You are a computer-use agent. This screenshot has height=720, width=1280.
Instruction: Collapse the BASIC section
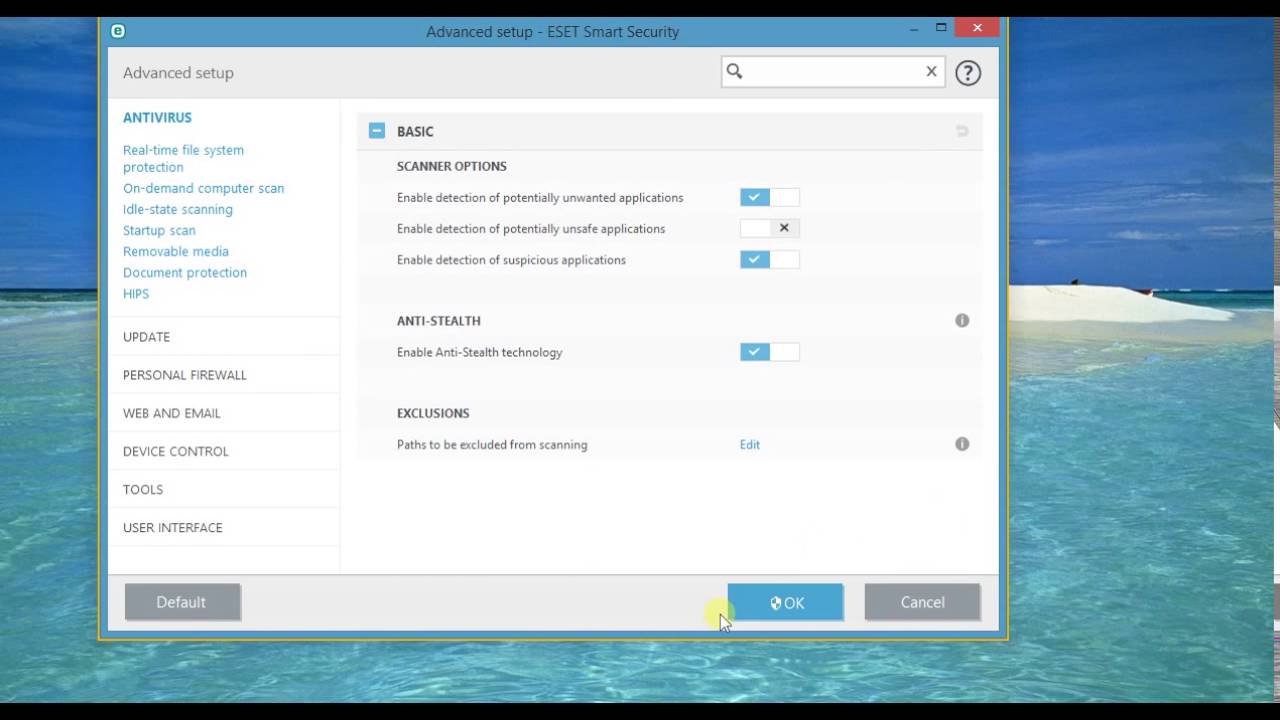tap(377, 130)
